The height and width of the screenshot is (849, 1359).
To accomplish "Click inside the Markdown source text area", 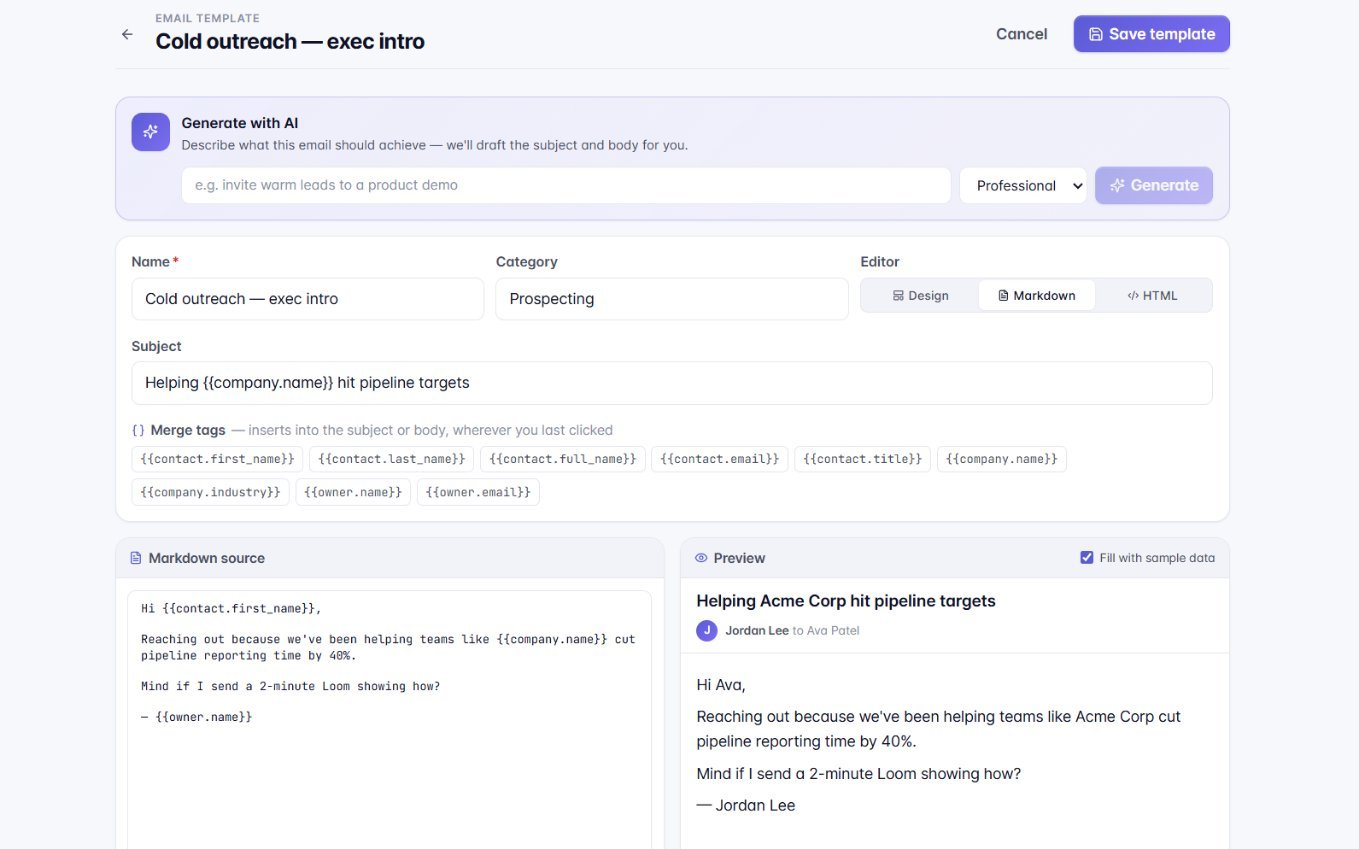I will pos(390,720).
